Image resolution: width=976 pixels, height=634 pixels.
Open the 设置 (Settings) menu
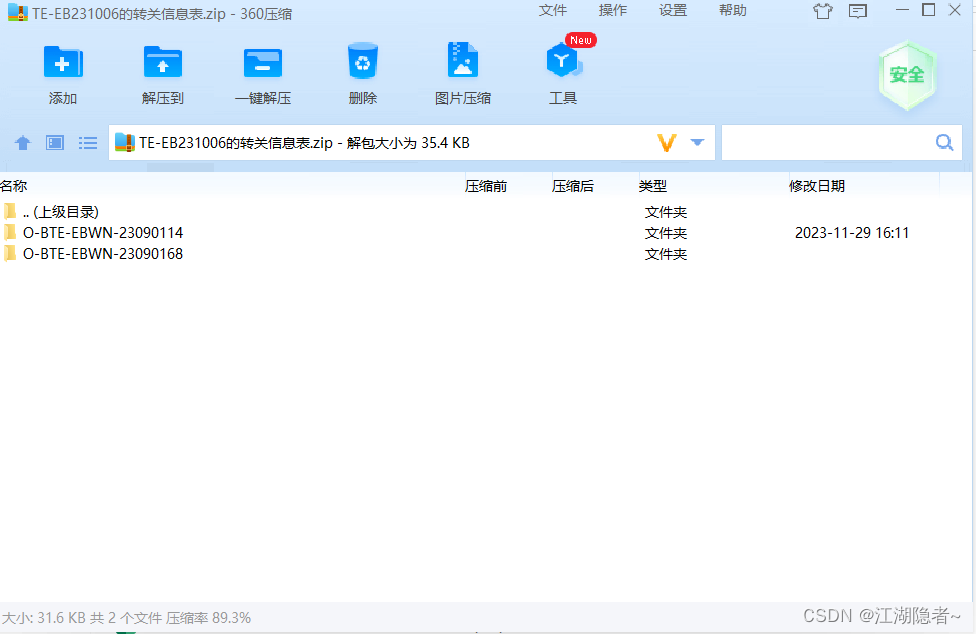tap(673, 11)
